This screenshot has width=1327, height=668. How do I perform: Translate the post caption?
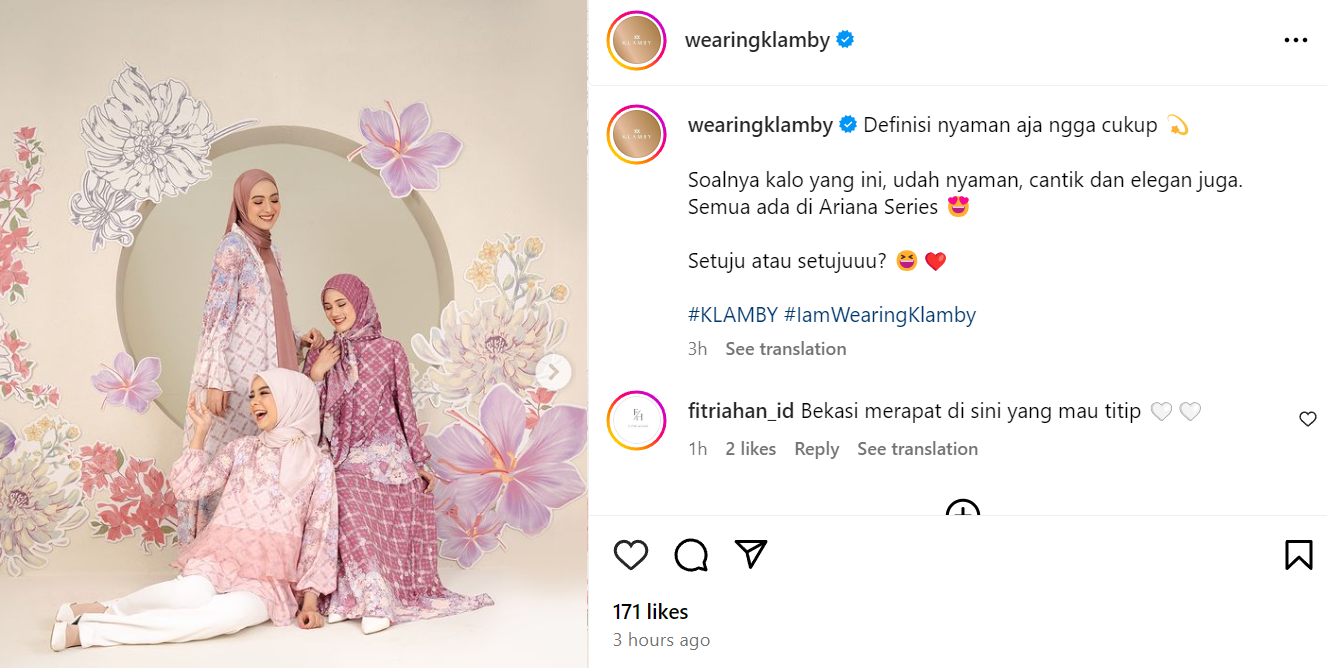[x=786, y=349]
